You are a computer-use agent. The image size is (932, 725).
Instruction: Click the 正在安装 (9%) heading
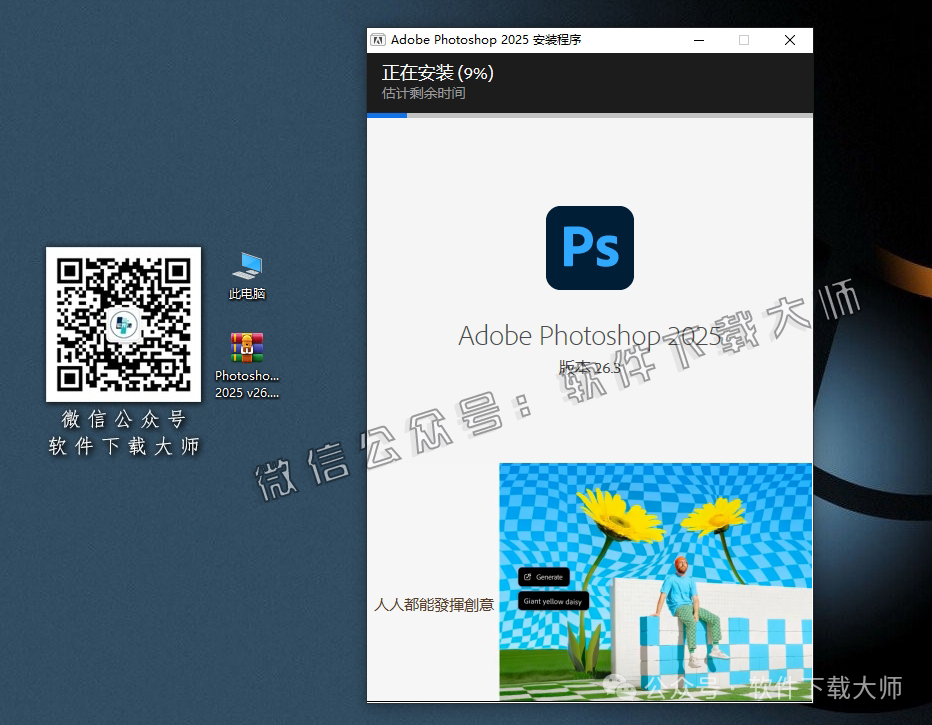click(438, 73)
